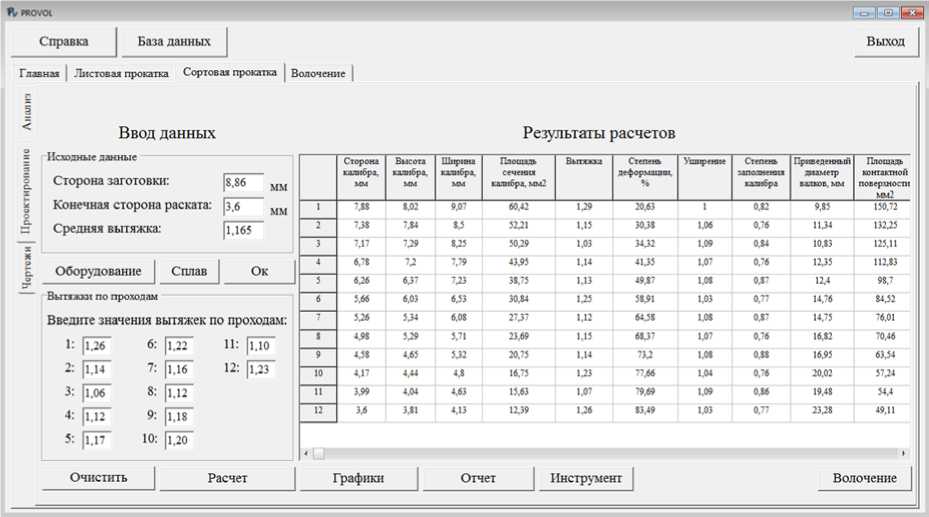Click the table scrollbar left arrow

click(x=306, y=454)
